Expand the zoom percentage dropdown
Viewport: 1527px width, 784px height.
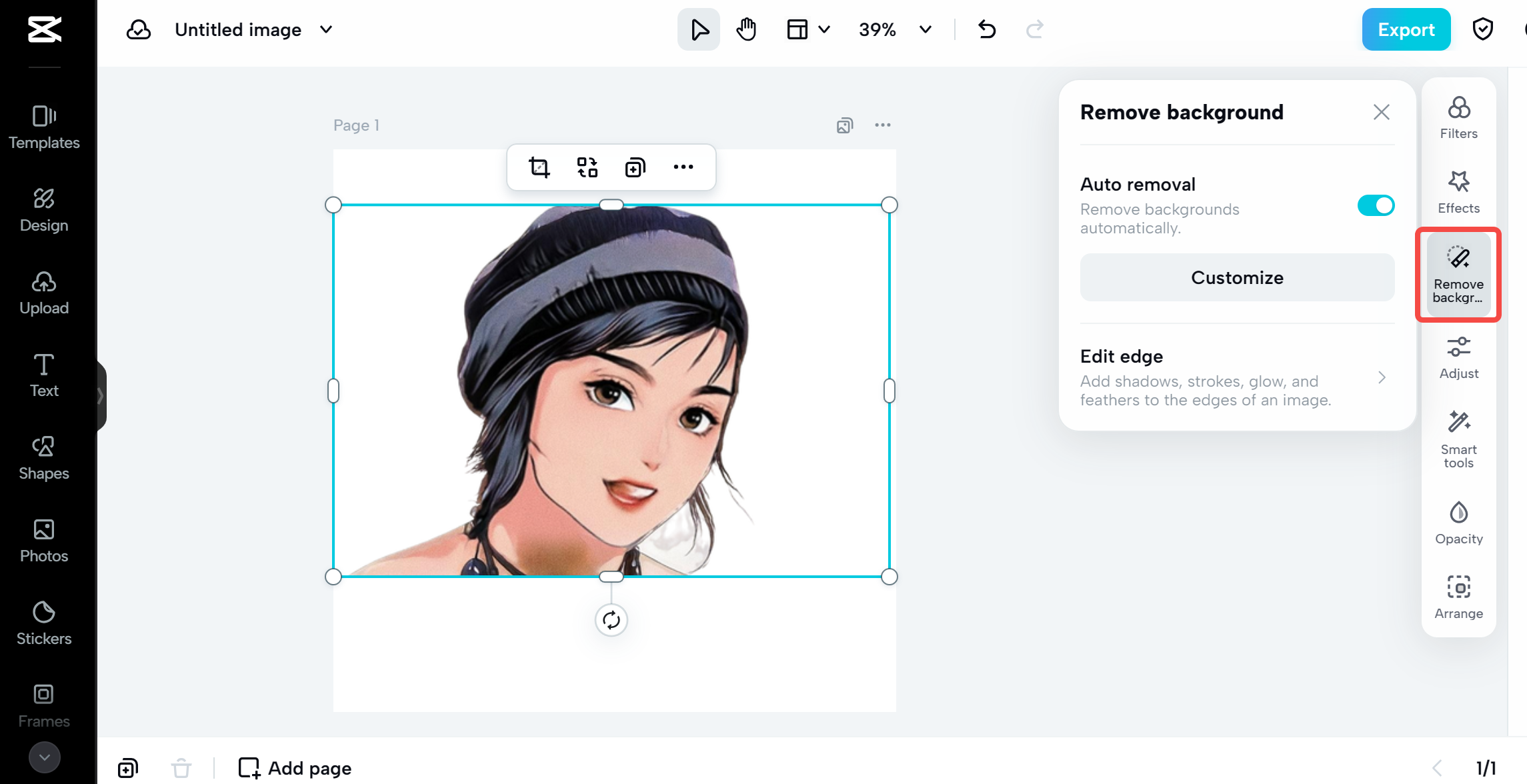925,30
